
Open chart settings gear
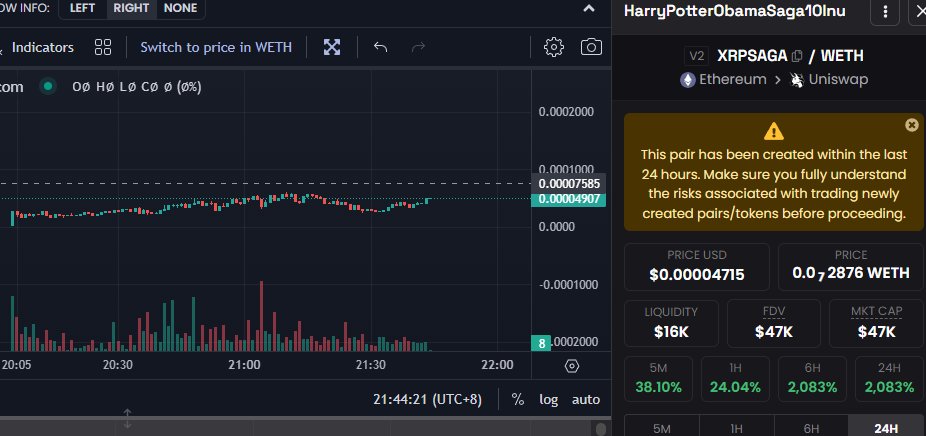coord(553,47)
